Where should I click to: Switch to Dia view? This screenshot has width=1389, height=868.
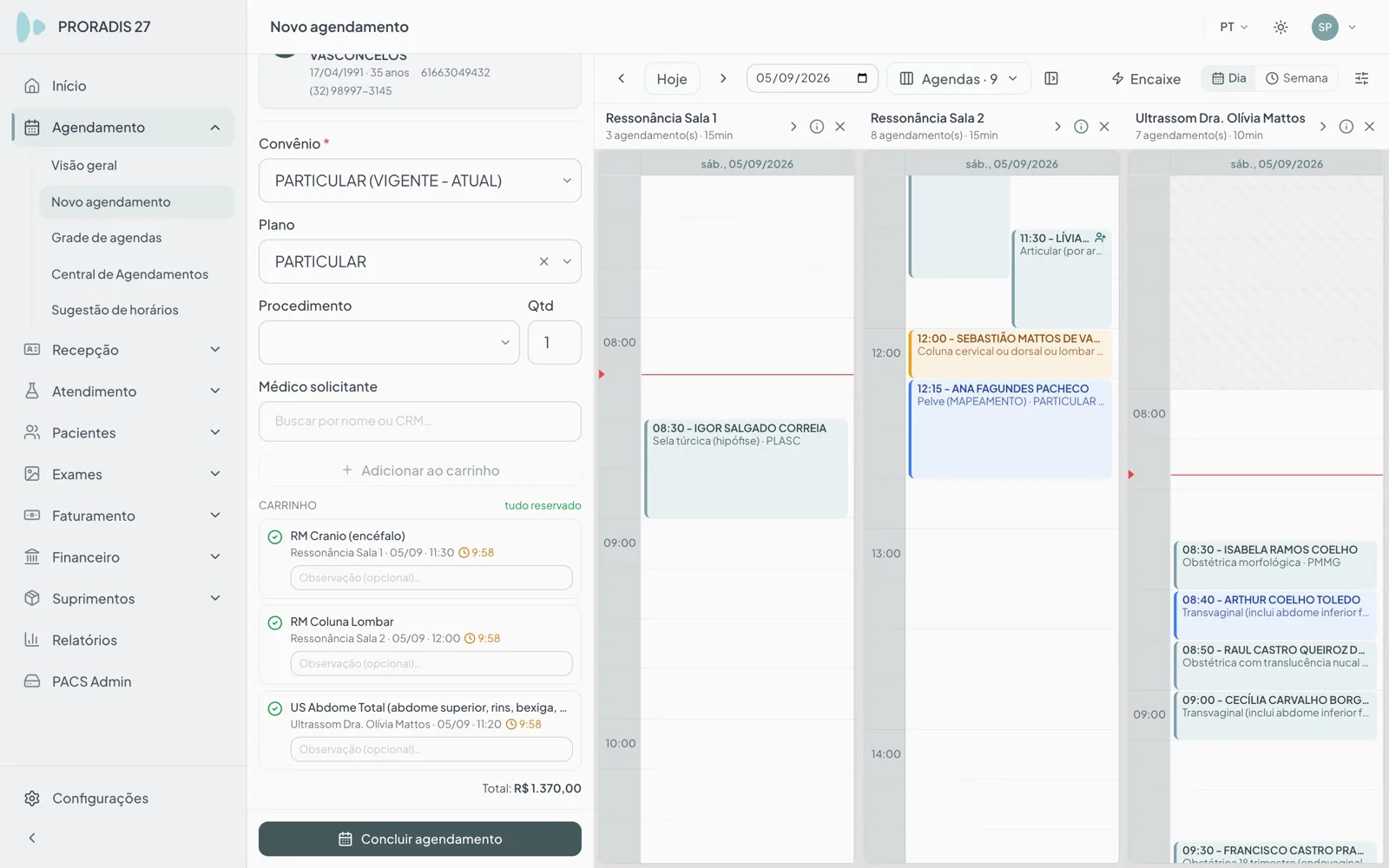1229,78
